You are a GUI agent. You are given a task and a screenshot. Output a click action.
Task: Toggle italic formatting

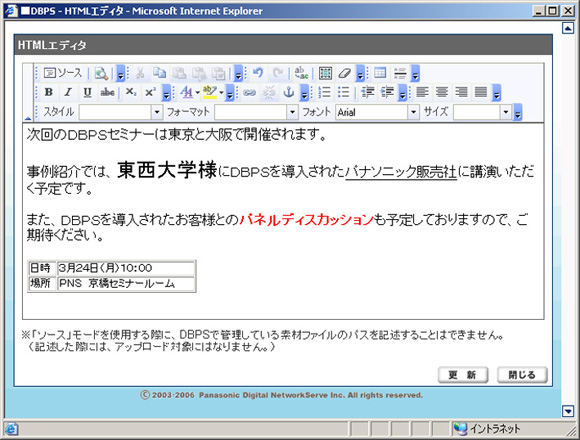[x=68, y=92]
